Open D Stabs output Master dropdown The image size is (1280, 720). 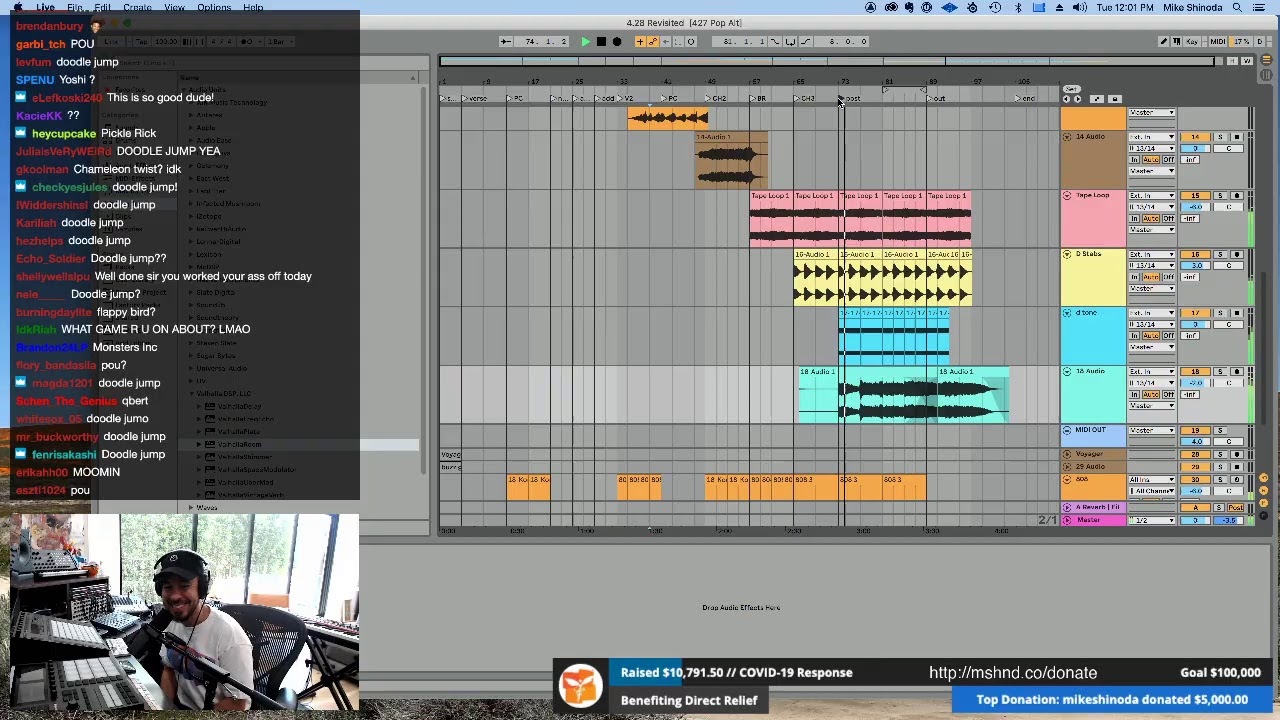click(x=1152, y=289)
